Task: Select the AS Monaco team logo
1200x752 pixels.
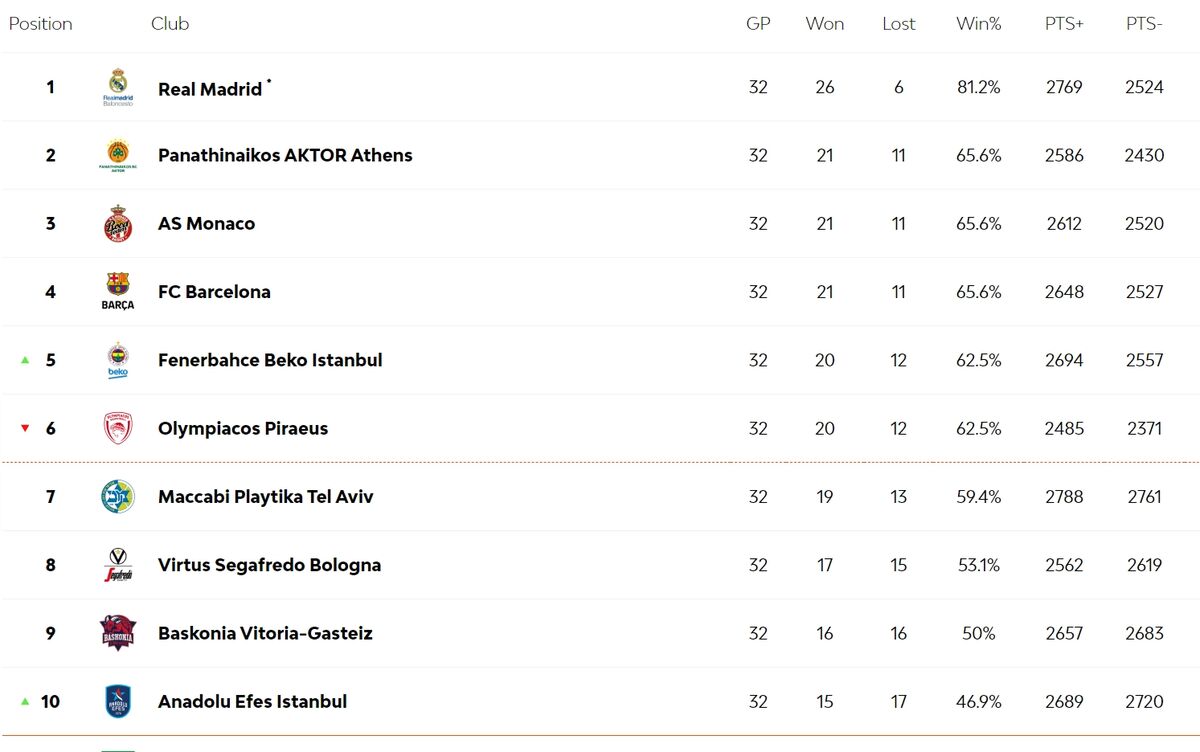Action: [118, 223]
